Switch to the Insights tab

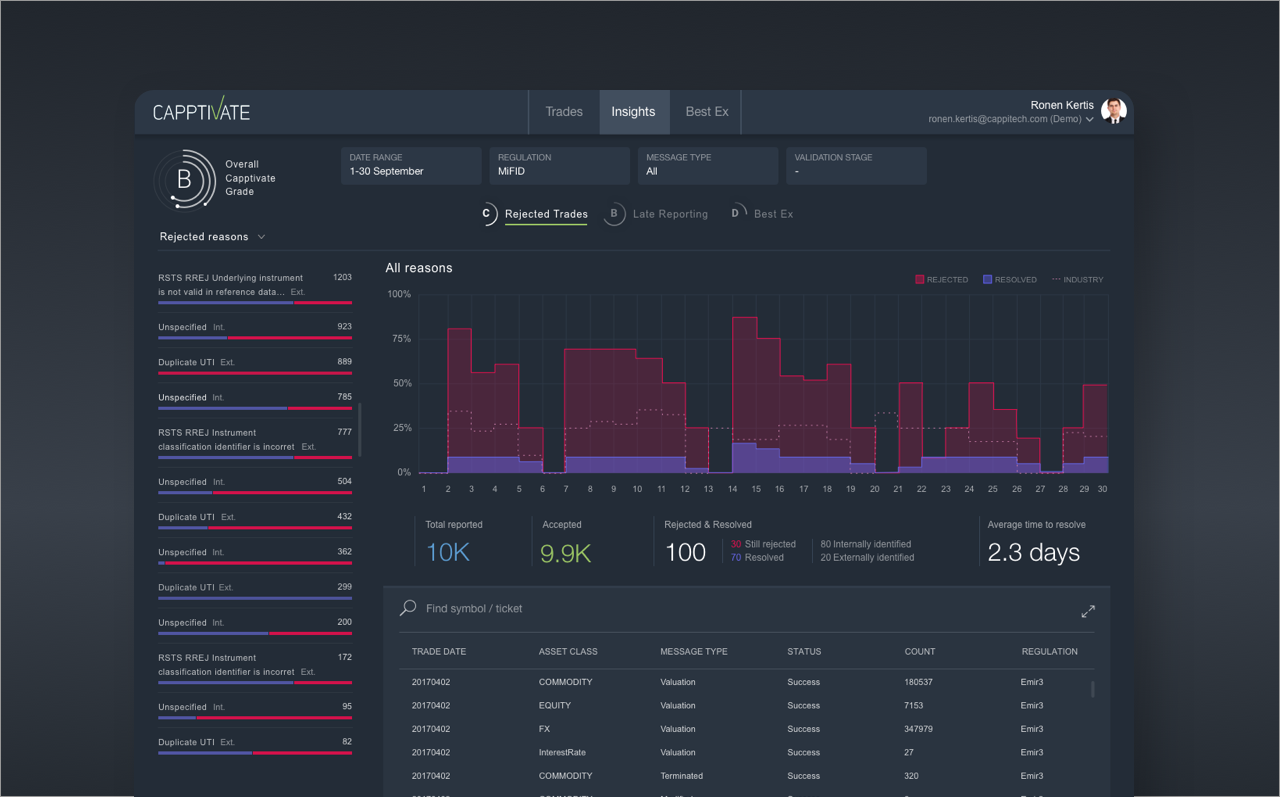click(x=634, y=112)
